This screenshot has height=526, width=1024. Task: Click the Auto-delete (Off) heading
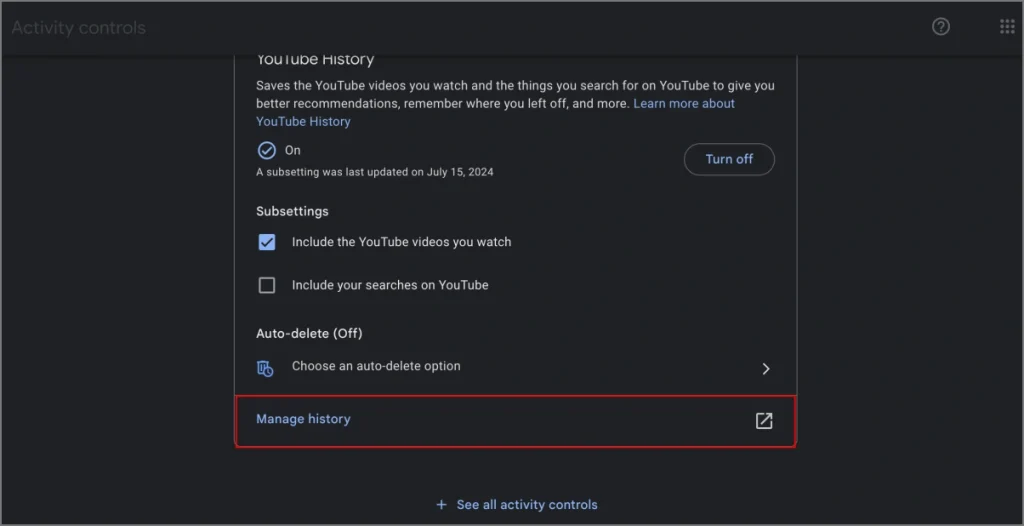click(309, 333)
